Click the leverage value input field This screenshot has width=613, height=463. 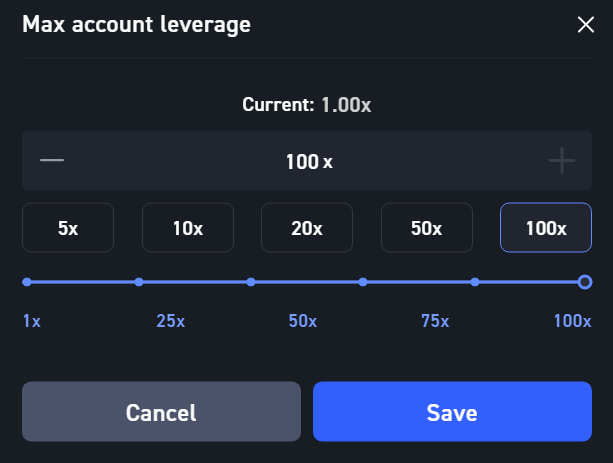[x=308, y=160]
